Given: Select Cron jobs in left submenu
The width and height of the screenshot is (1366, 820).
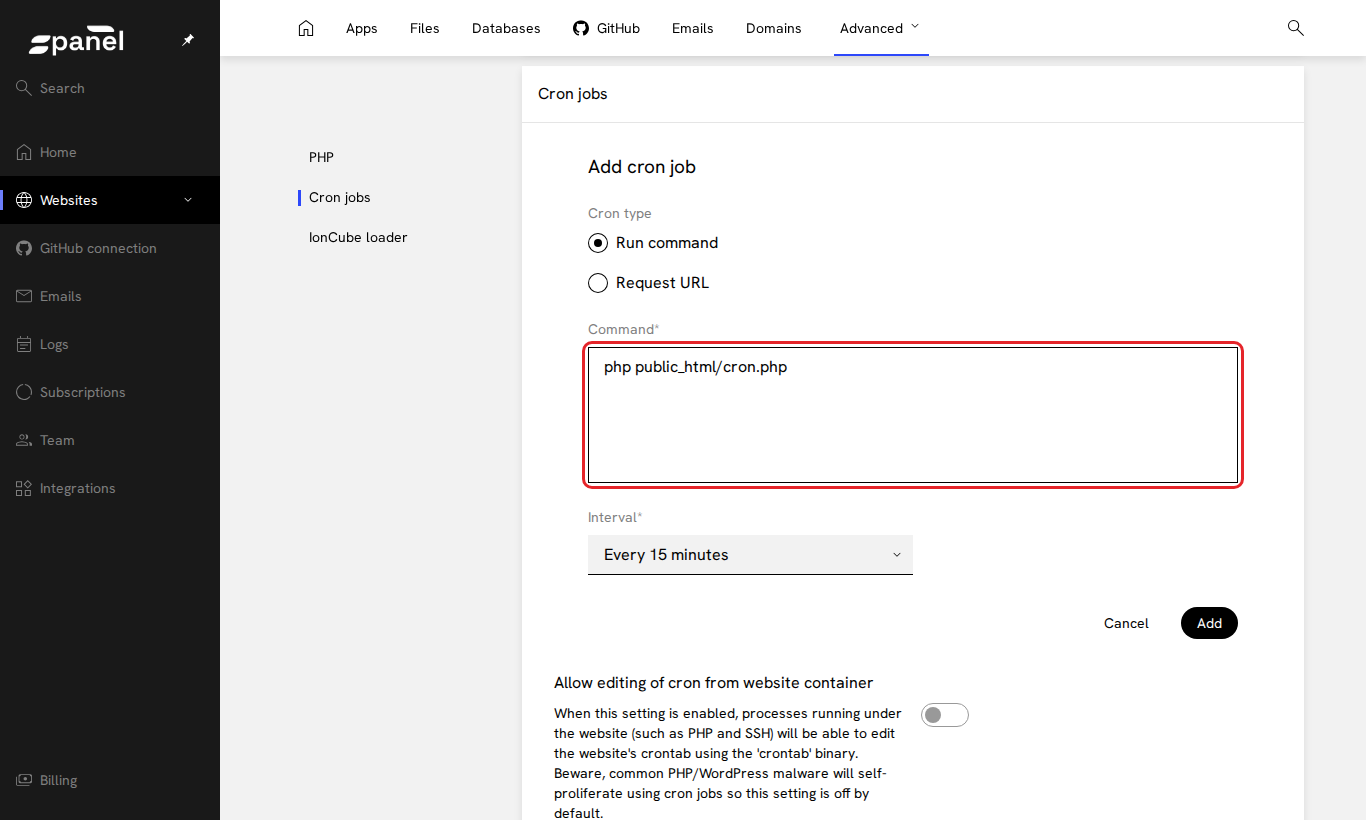Looking at the screenshot, I should coord(340,197).
